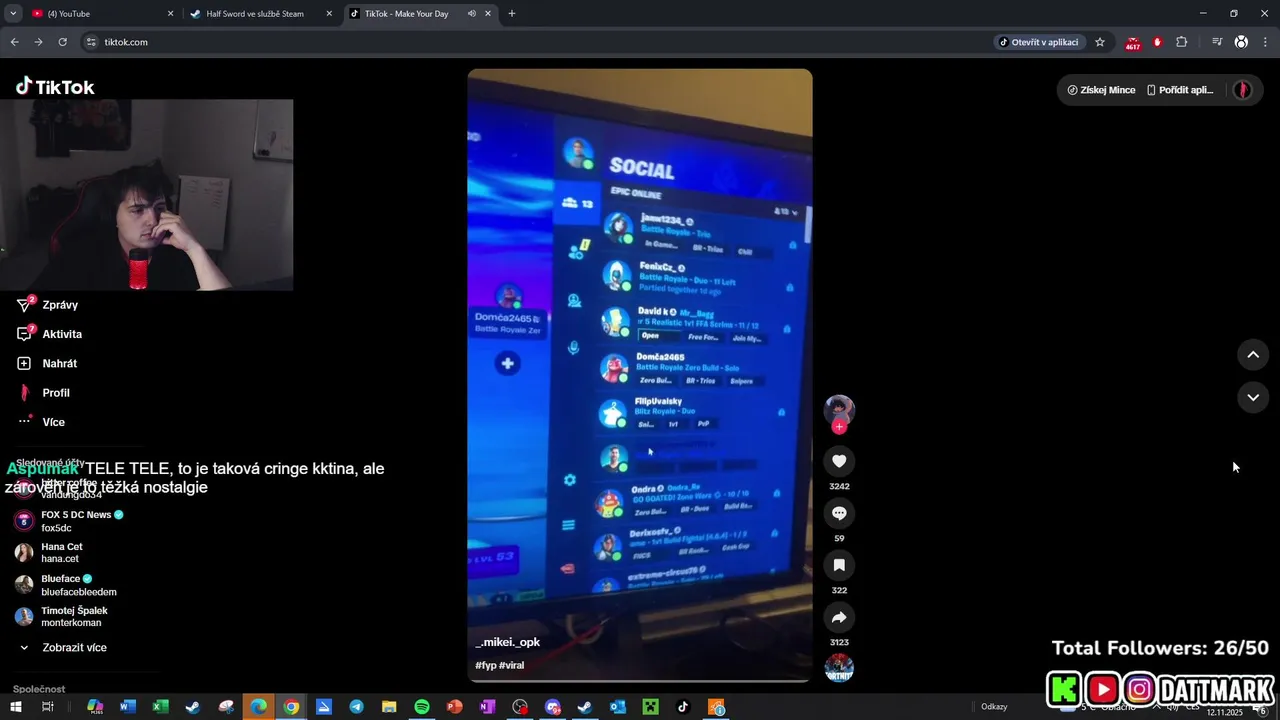Viewport: 1280px width, 720px height.
Task: Go forward in the browser
Action: (38, 42)
